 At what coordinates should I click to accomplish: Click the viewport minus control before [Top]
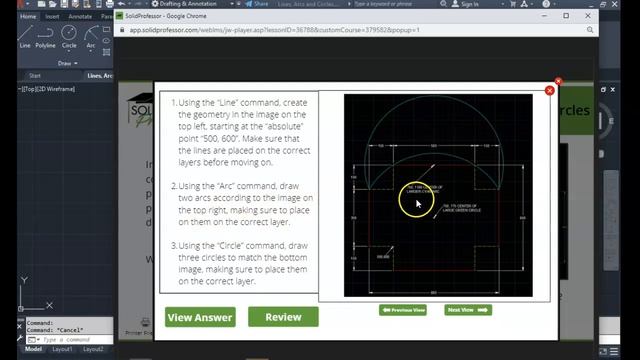tap(20, 89)
